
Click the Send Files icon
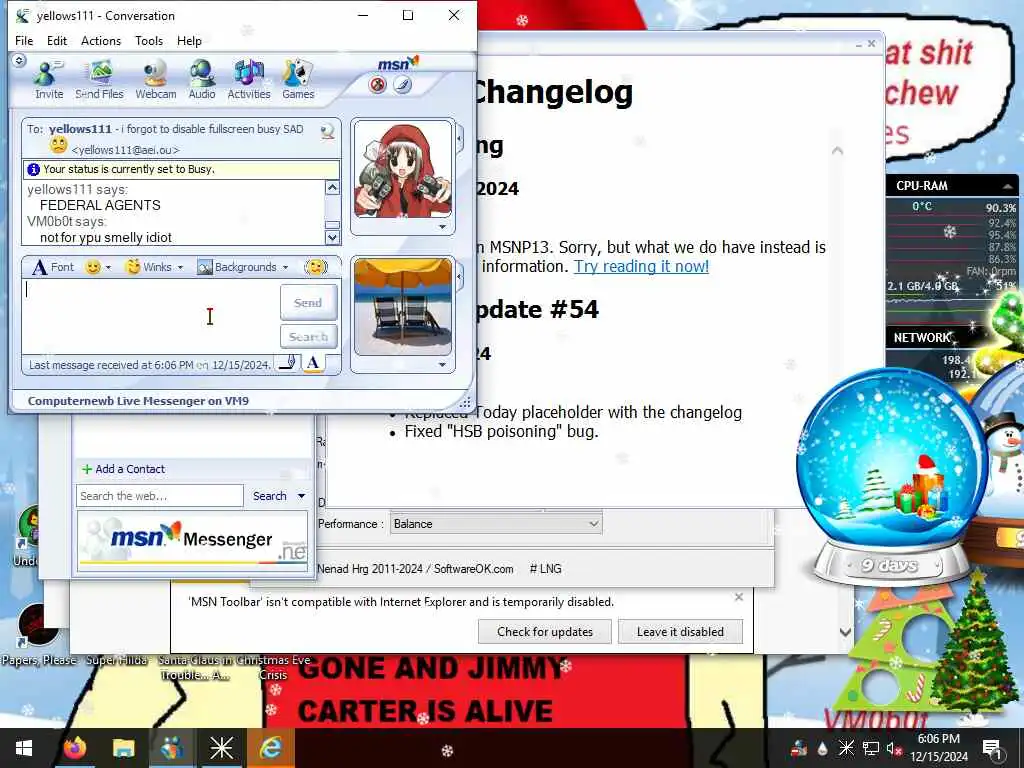[99, 80]
